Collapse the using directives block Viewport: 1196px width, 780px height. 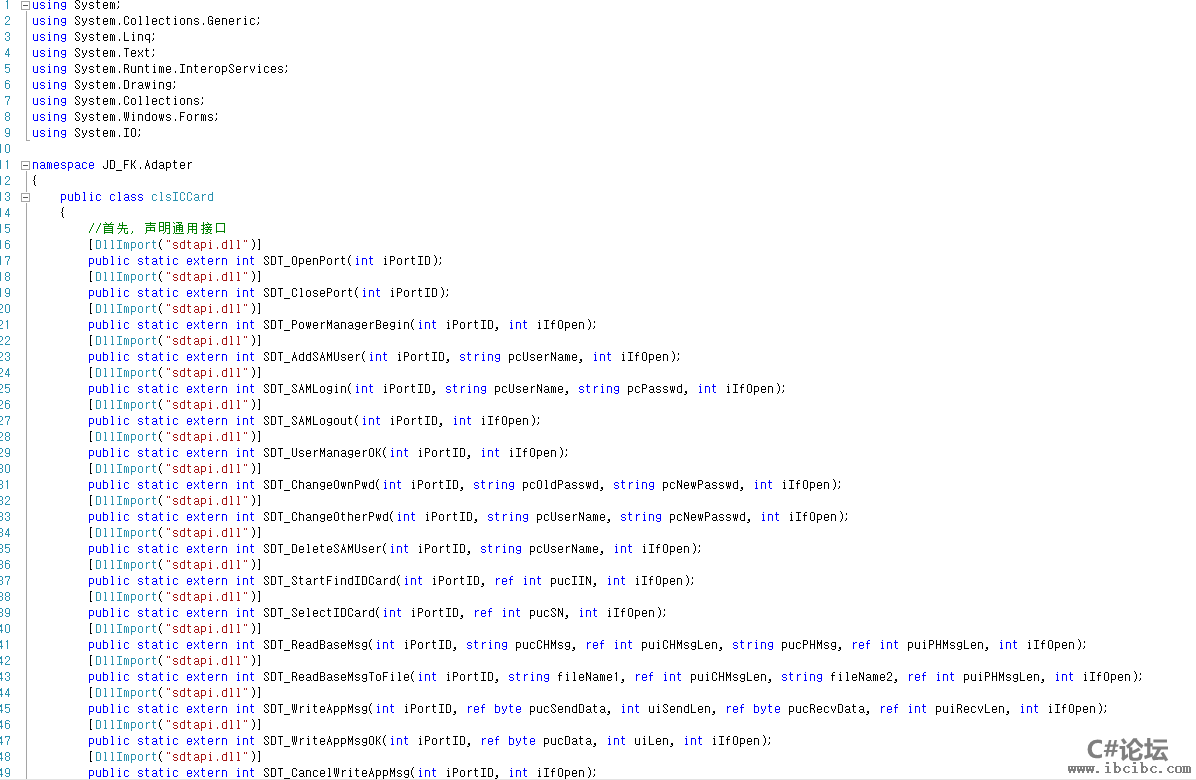tap(25, 5)
